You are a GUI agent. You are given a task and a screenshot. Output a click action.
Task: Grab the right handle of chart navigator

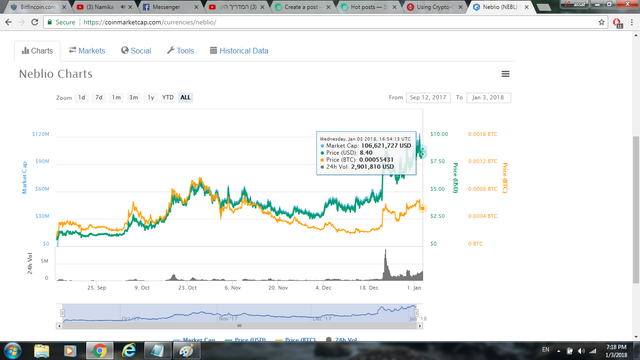[x=416, y=313]
